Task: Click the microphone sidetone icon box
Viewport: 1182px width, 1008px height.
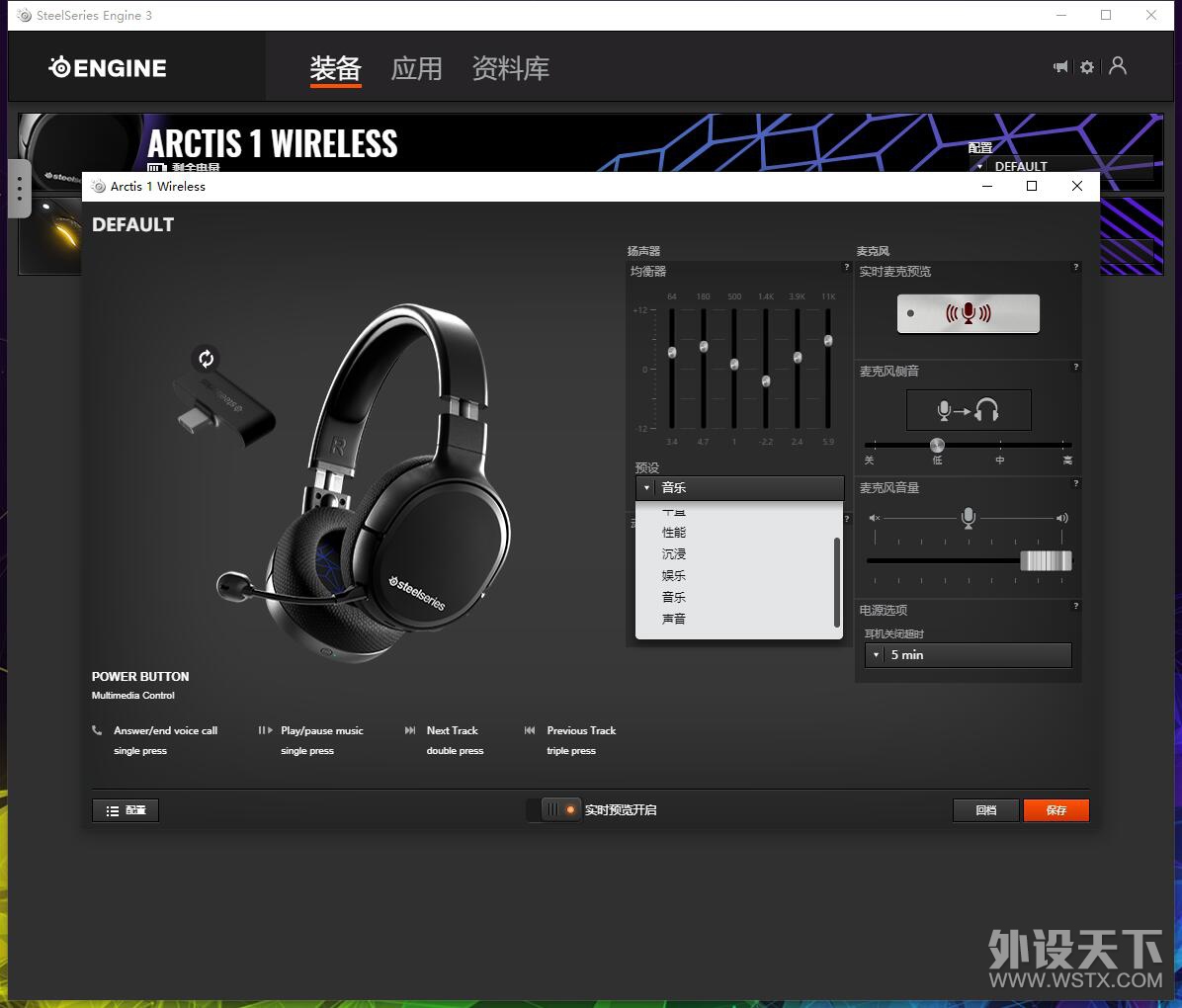Action: pos(968,410)
